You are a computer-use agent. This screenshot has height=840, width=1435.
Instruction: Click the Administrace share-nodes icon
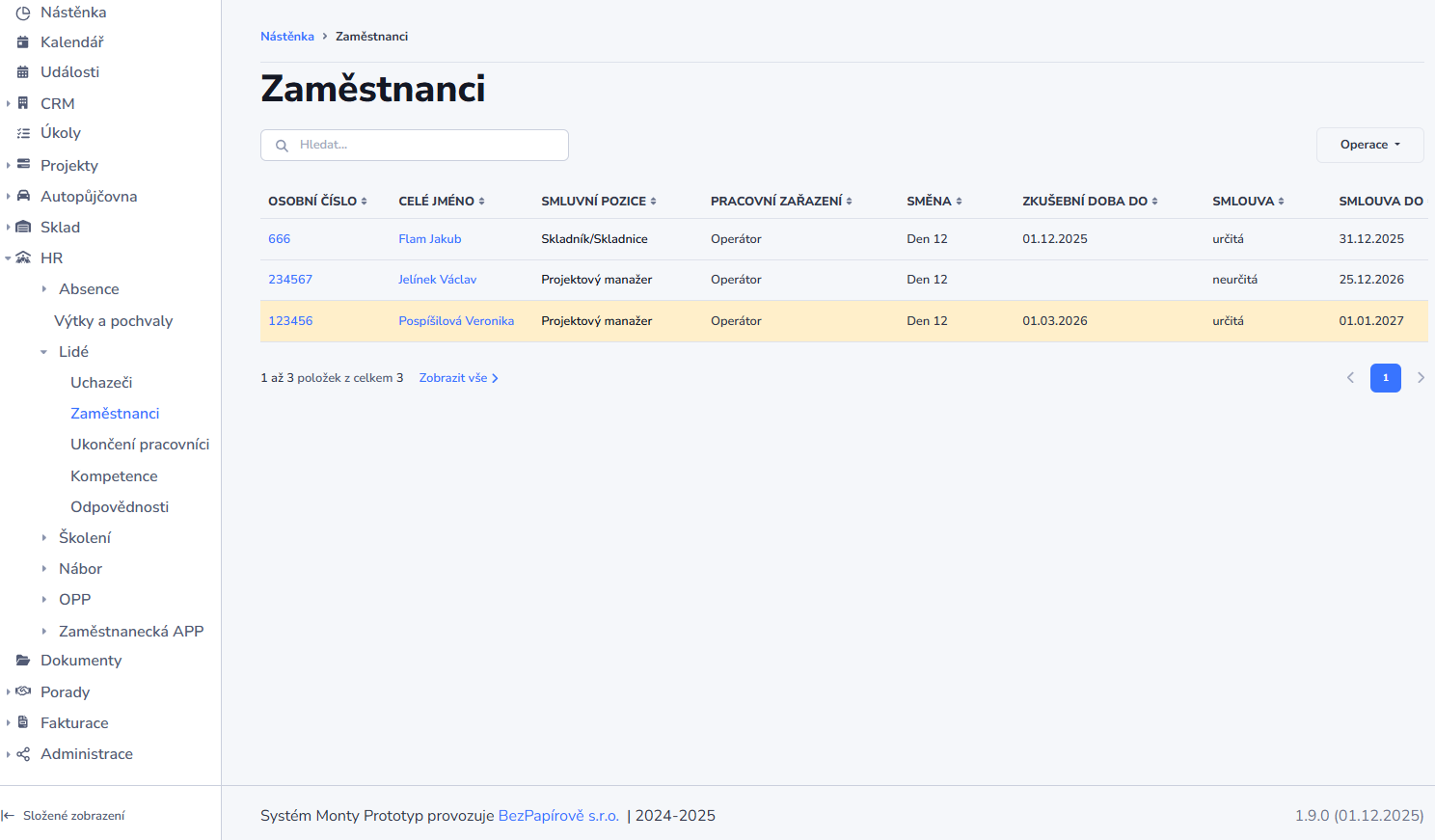[x=23, y=754]
